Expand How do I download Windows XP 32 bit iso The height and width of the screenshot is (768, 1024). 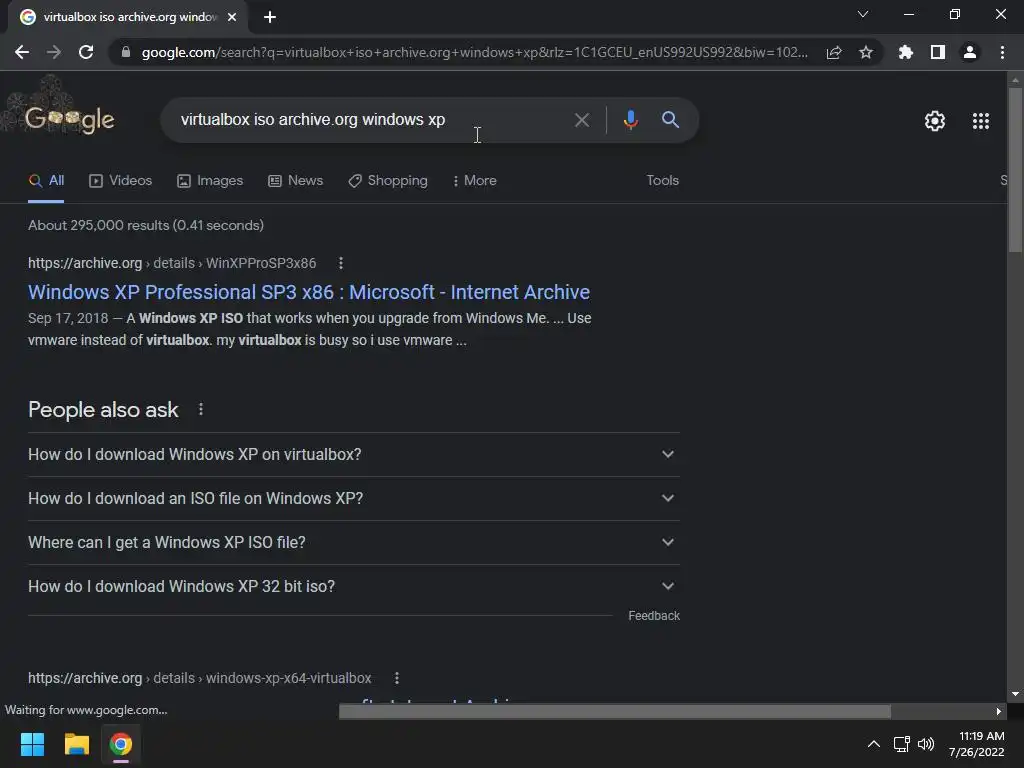coord(353,586)
